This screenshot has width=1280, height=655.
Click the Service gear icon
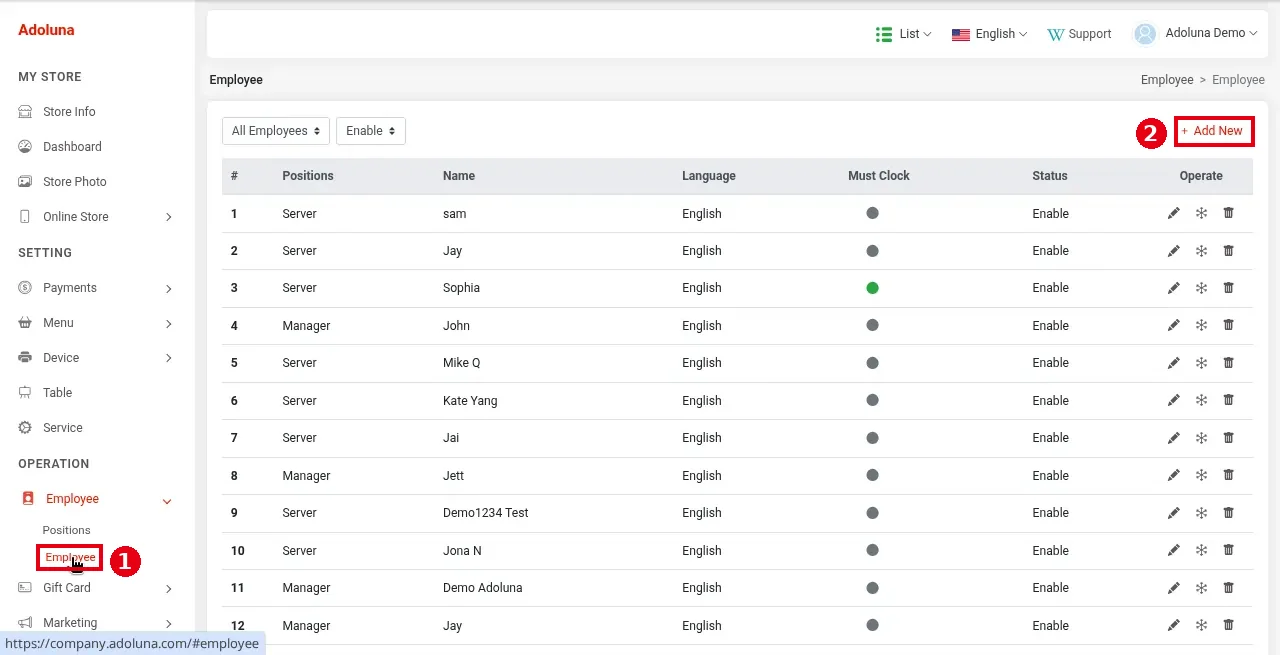25,428
